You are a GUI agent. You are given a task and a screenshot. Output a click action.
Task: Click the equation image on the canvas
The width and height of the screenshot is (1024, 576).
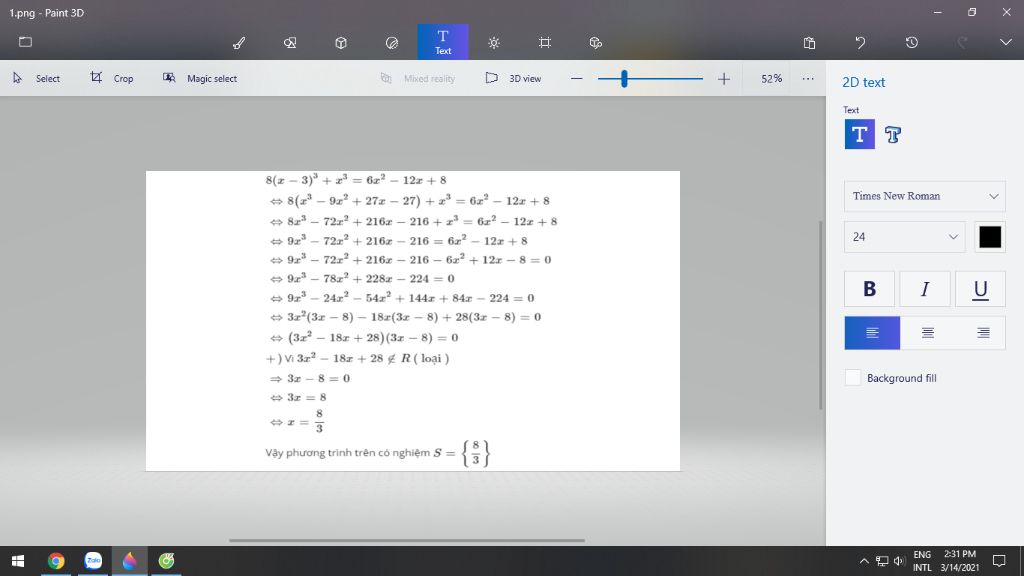click(x=413, y=321)
